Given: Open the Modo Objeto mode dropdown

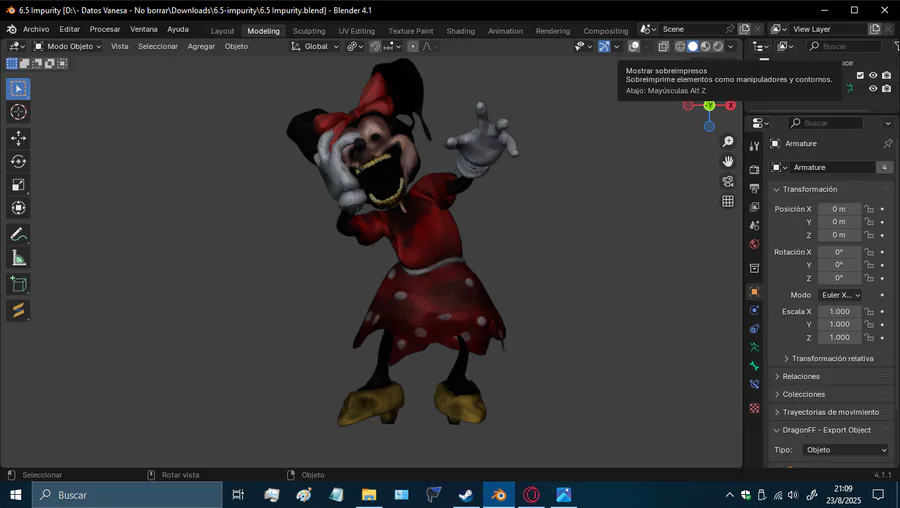Looking at the screenshot, I should pyautogui.click(x=68, y=46).
